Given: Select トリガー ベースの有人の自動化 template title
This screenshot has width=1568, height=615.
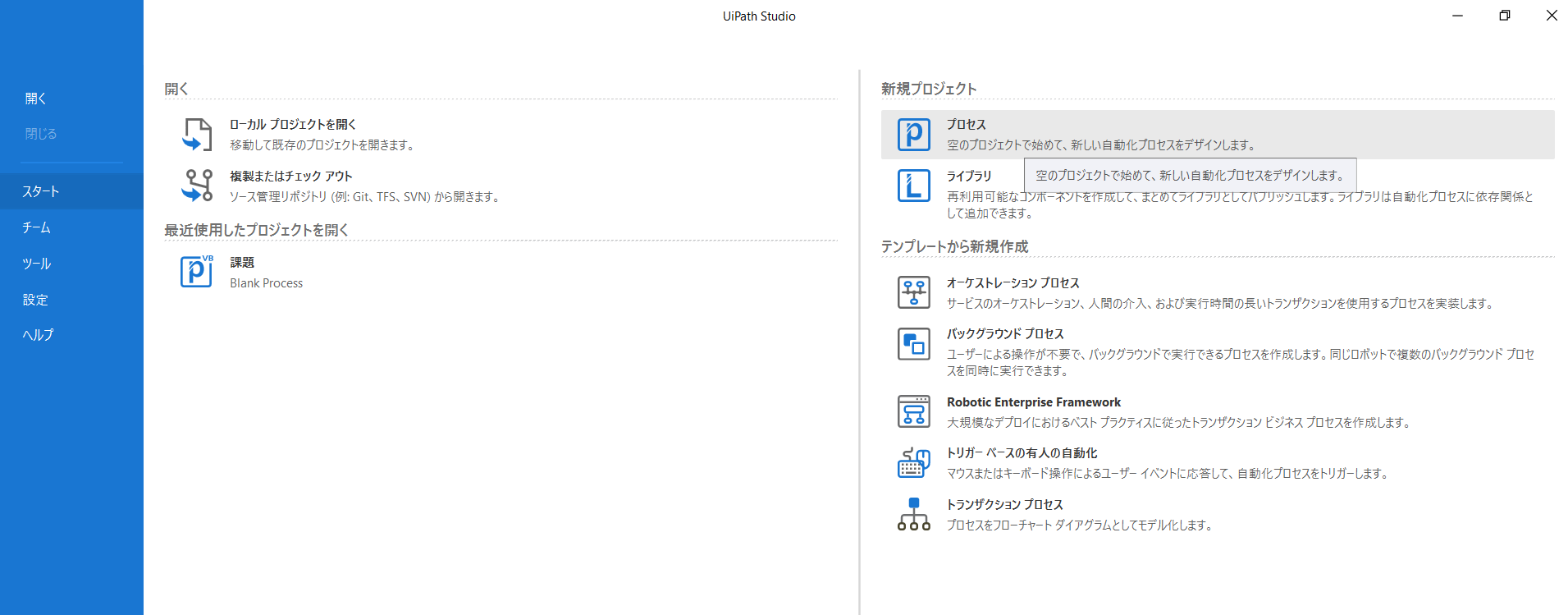Looking at the screenshot, I should pyautogui.click(x=1022, y=453).
